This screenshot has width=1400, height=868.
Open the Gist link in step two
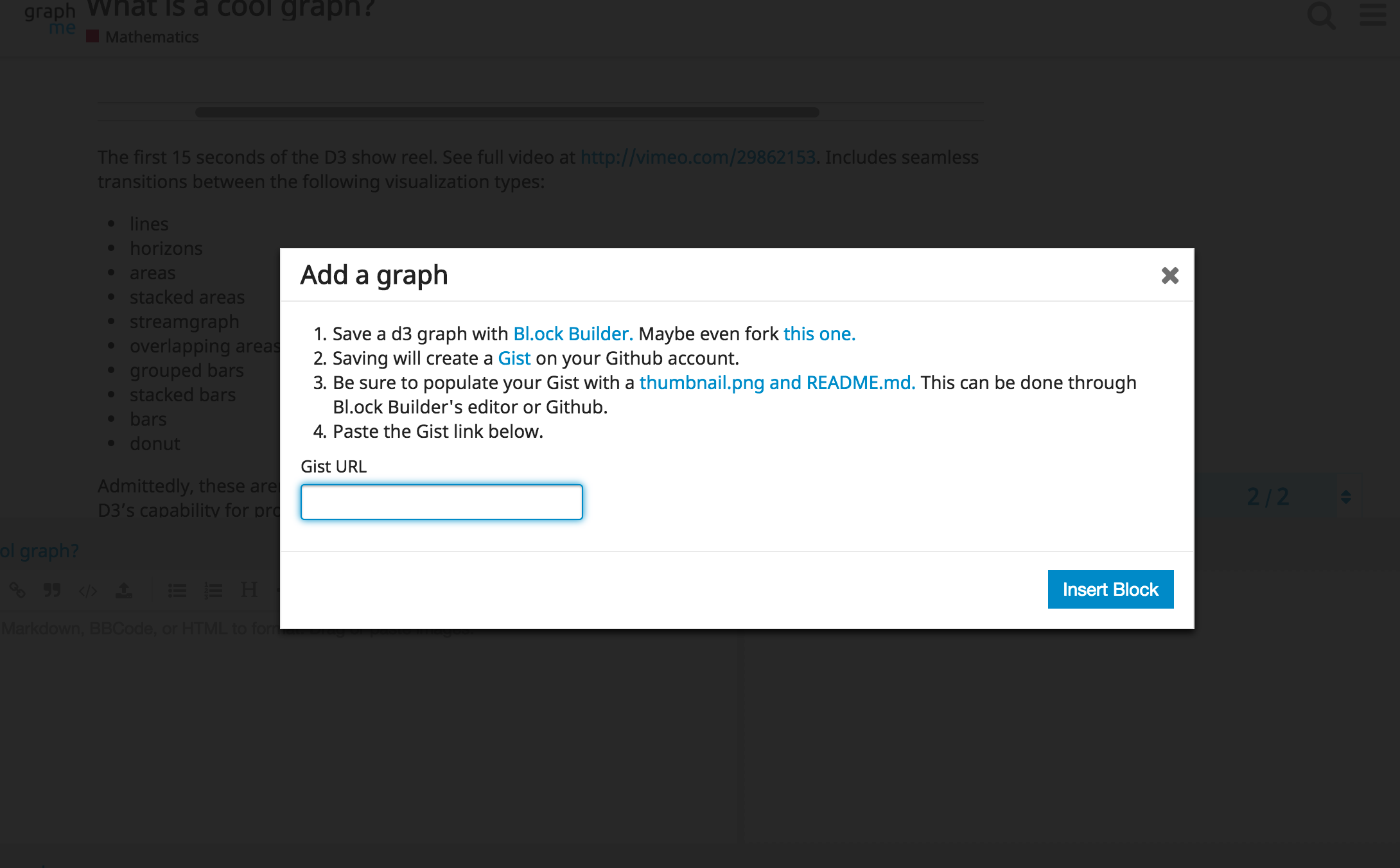[x=514, y=358]
